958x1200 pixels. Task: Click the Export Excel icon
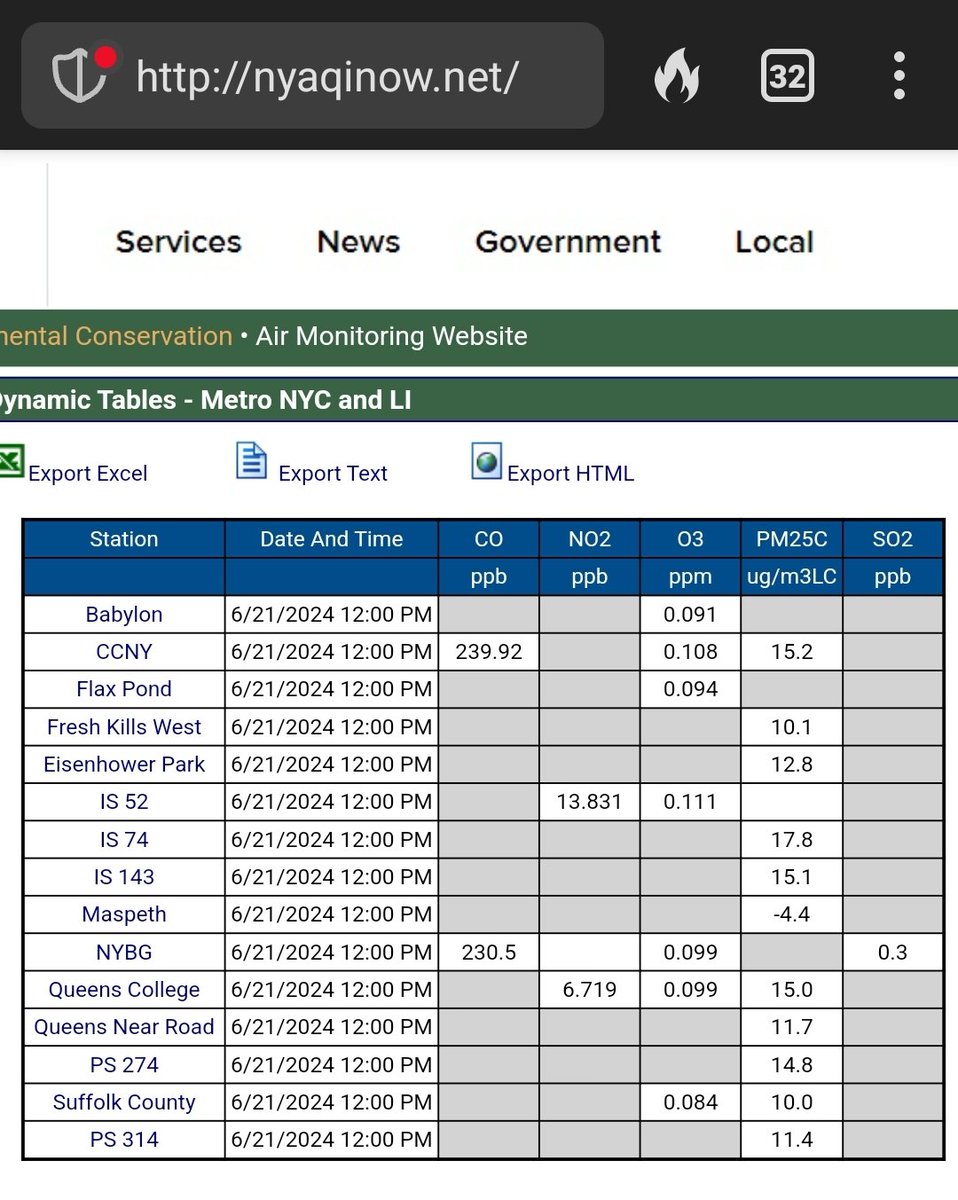[x=10, y=463]
